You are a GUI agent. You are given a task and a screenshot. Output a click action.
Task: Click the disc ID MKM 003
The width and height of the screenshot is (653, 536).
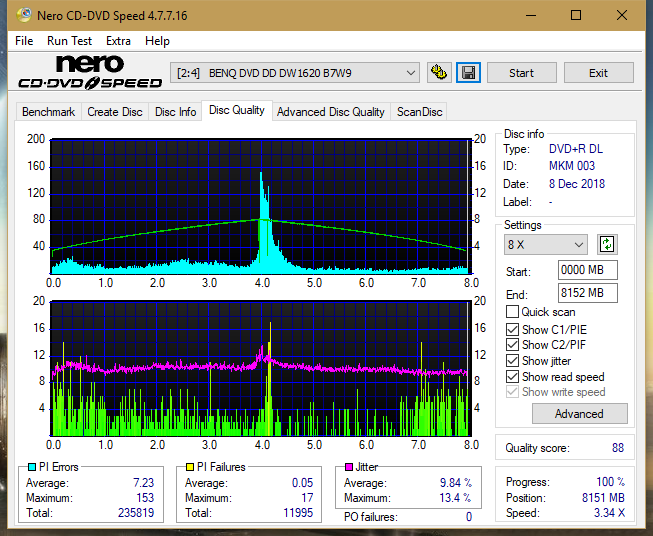coord(572,166)
